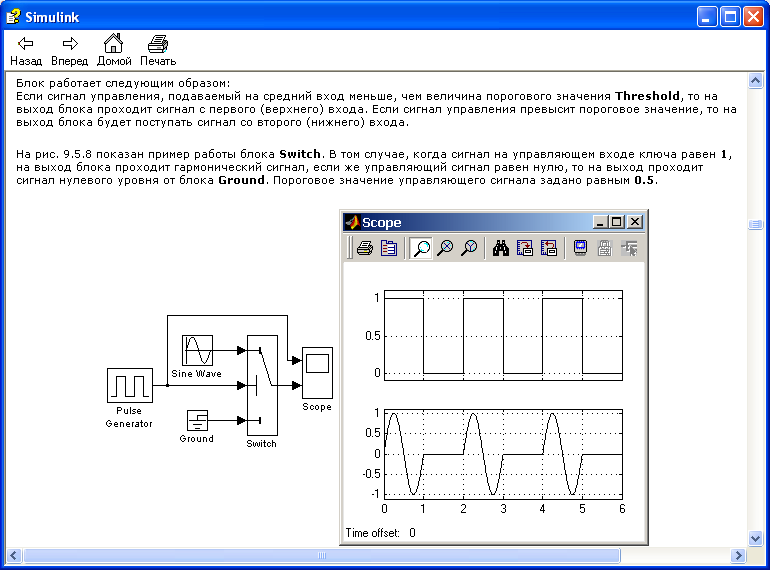Image resolution: width=770 pixels, height=570 pixels.
Task: Select the Scope block in the diagram
Action: click(317, 373)
